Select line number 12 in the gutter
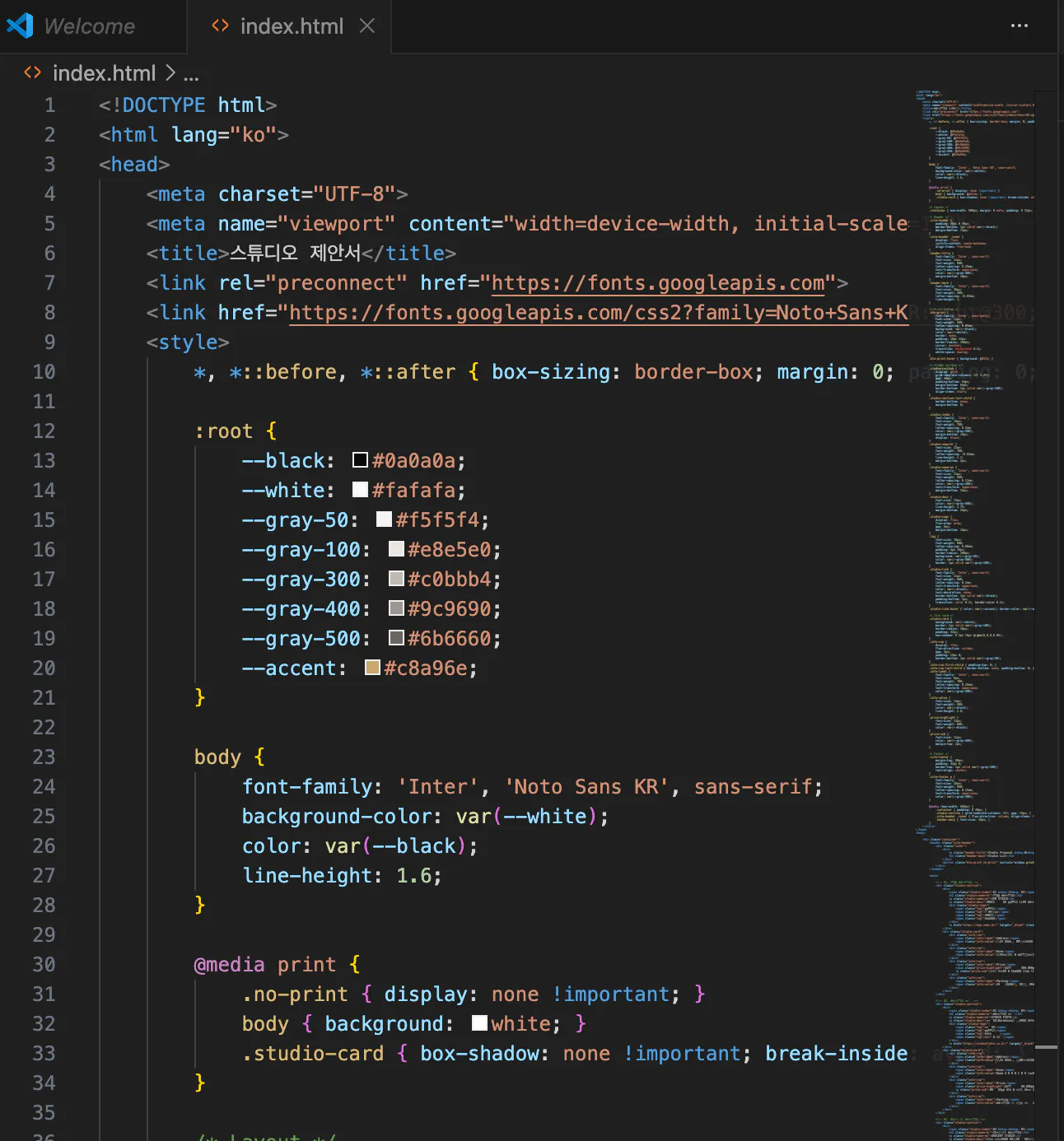1064x1141 pixels. click(44, 431)
